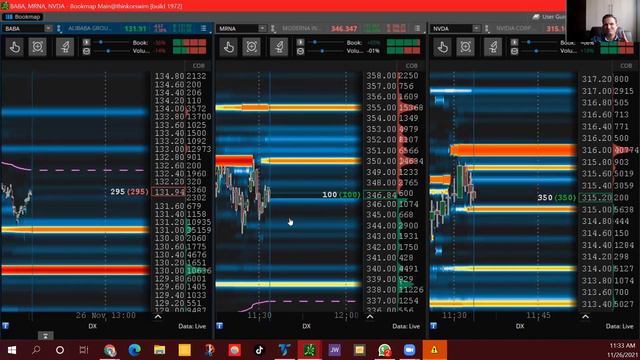Click the COB column header in BABA panel
This screenshot has width=640, height=360.
[199, 66]
